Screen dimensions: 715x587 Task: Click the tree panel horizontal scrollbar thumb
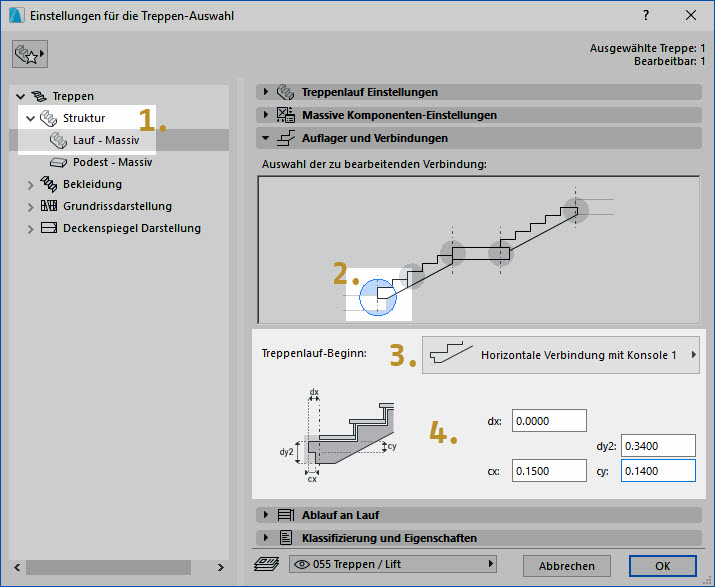coord(109,567)
